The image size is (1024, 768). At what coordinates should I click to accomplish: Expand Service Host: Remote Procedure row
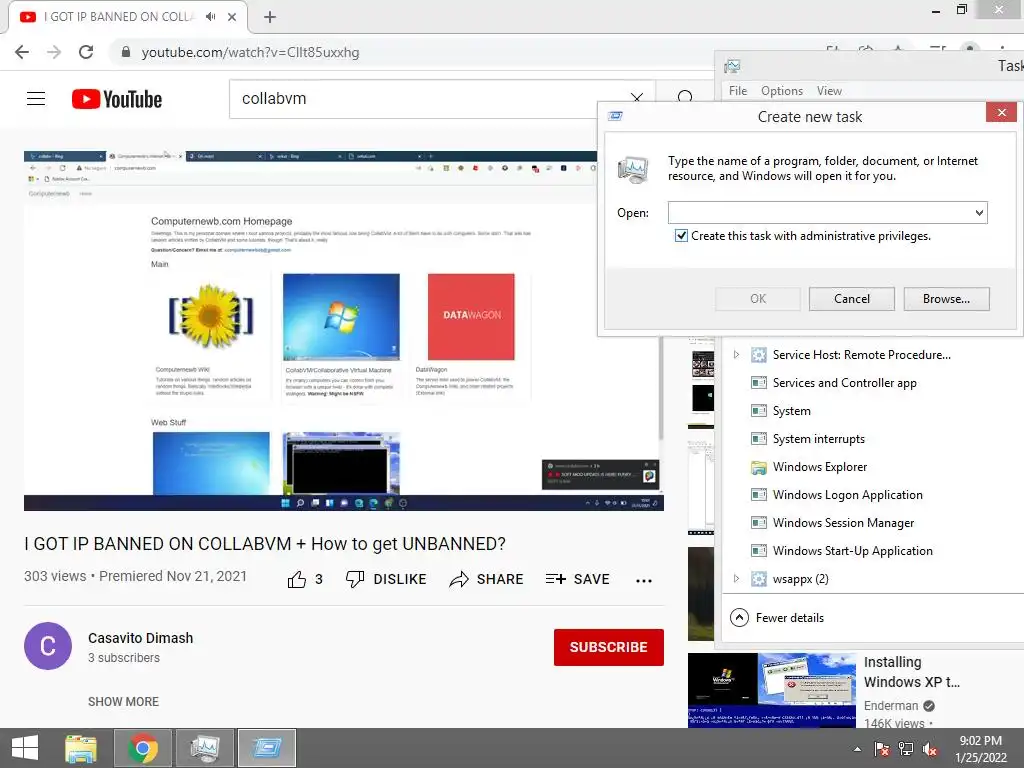pos(736,355)
